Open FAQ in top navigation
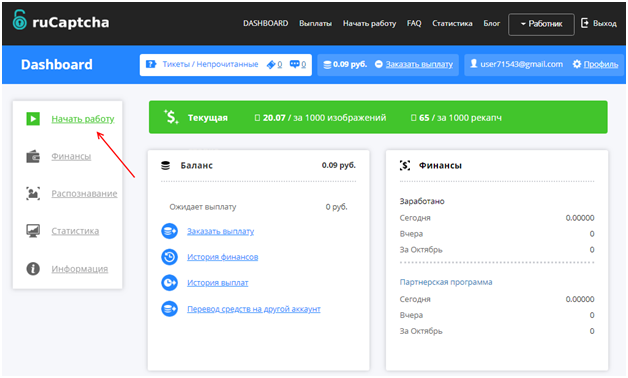 (x=414, y=24)
